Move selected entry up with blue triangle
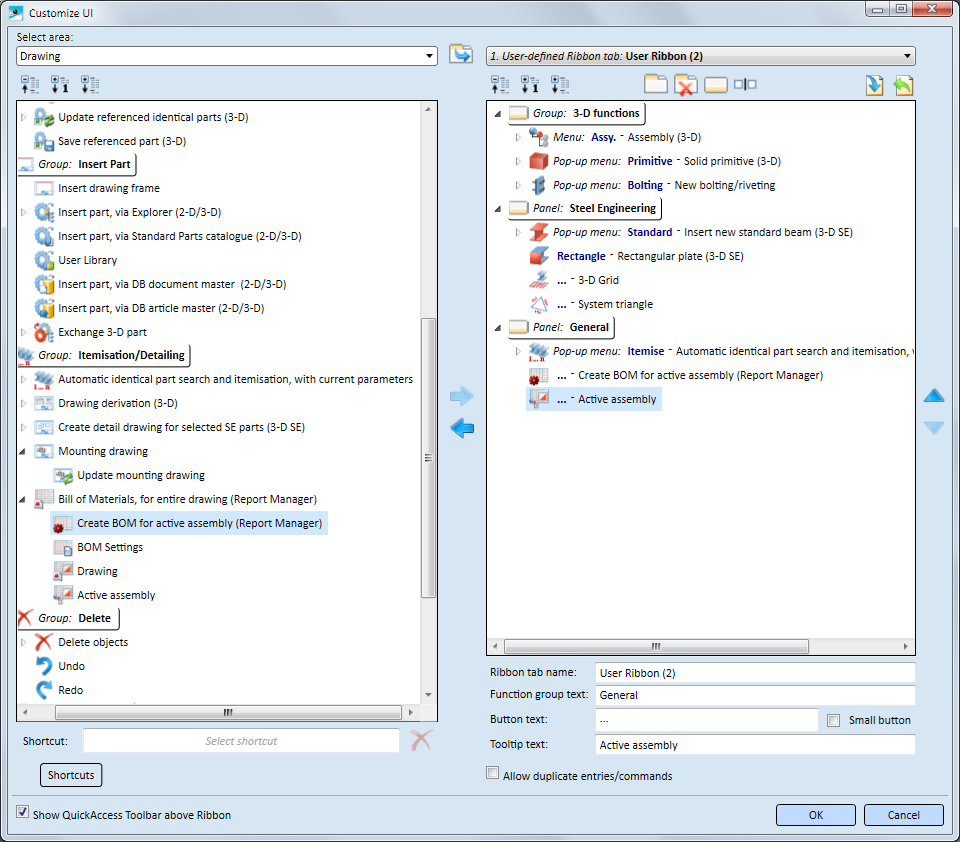 (933, 396)
